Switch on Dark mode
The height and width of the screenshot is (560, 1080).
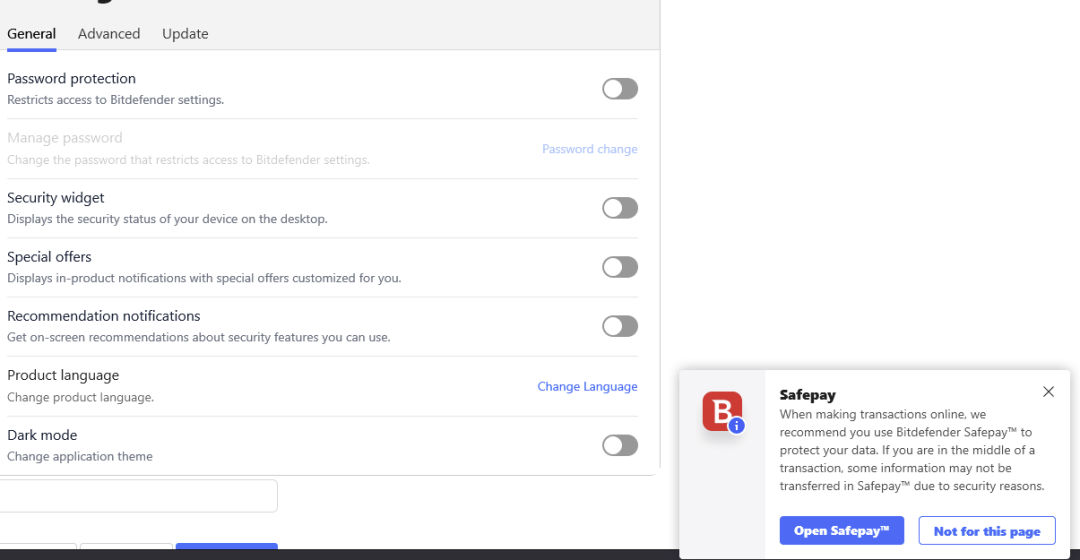(620, 446)
